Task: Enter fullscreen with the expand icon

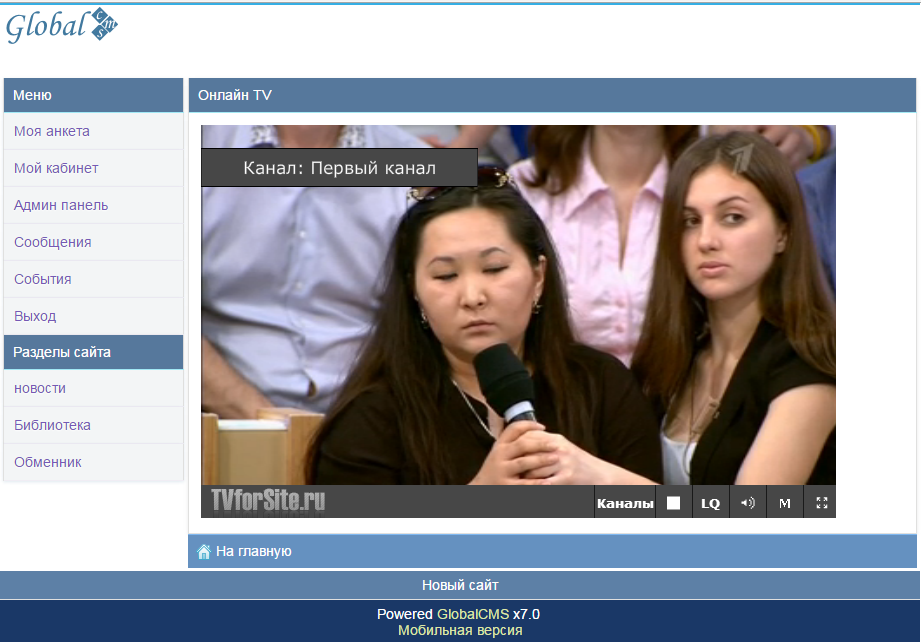Action: pos(822,503)
